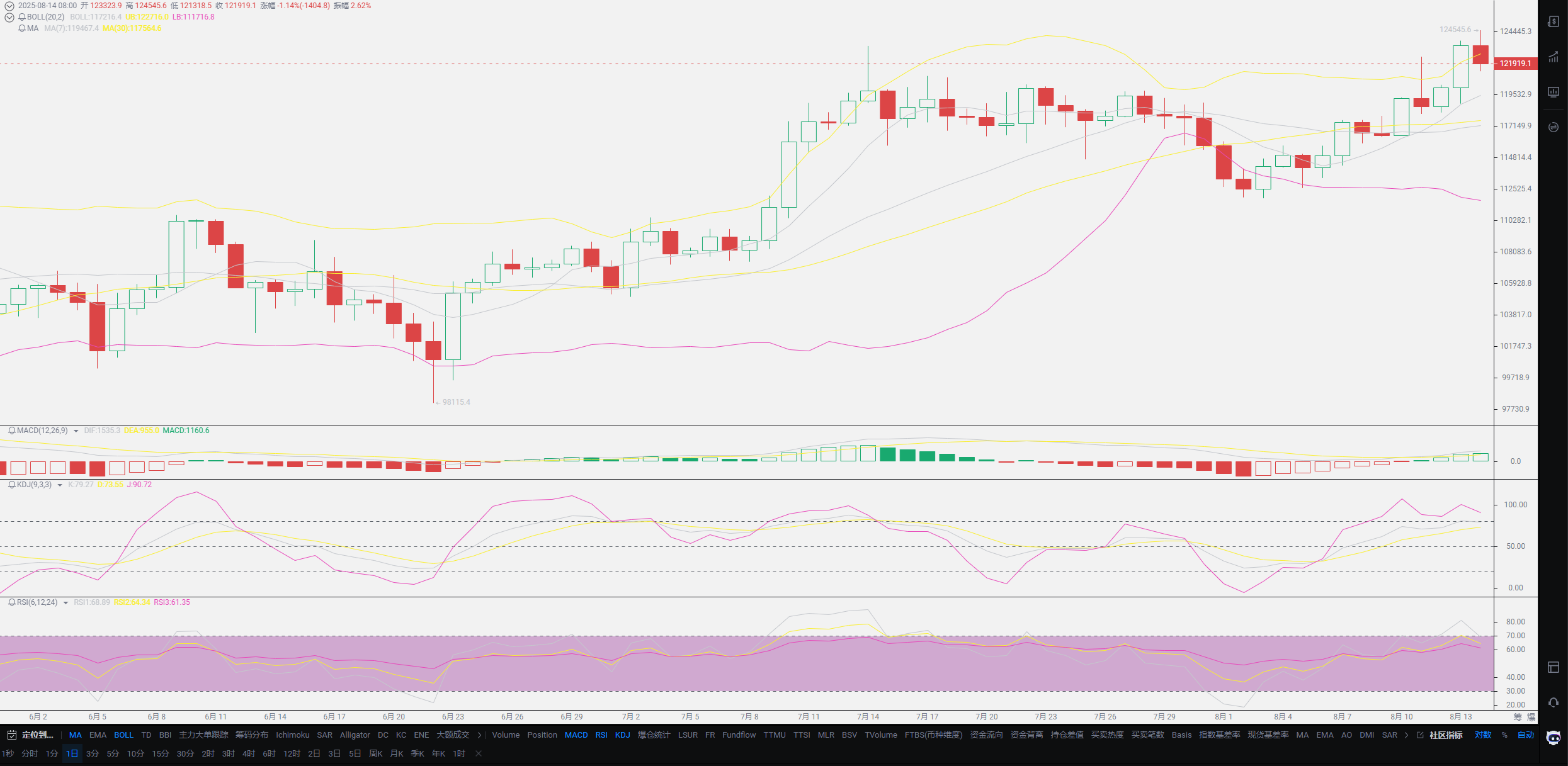Collapse the OHLC info row chevron
1568x766 pixels.
click(9, 6)
